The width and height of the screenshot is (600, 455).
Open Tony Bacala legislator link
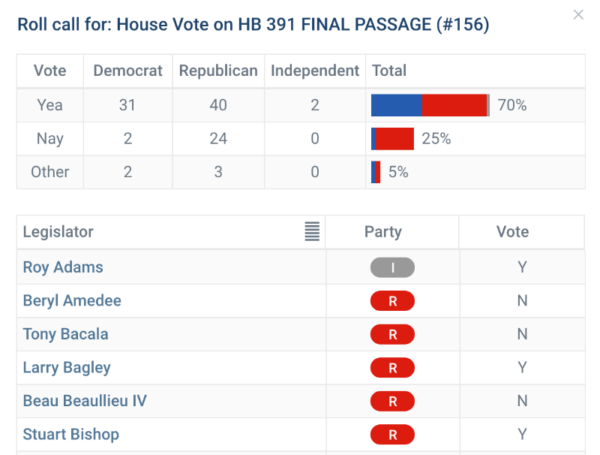[x=66, y=334]
